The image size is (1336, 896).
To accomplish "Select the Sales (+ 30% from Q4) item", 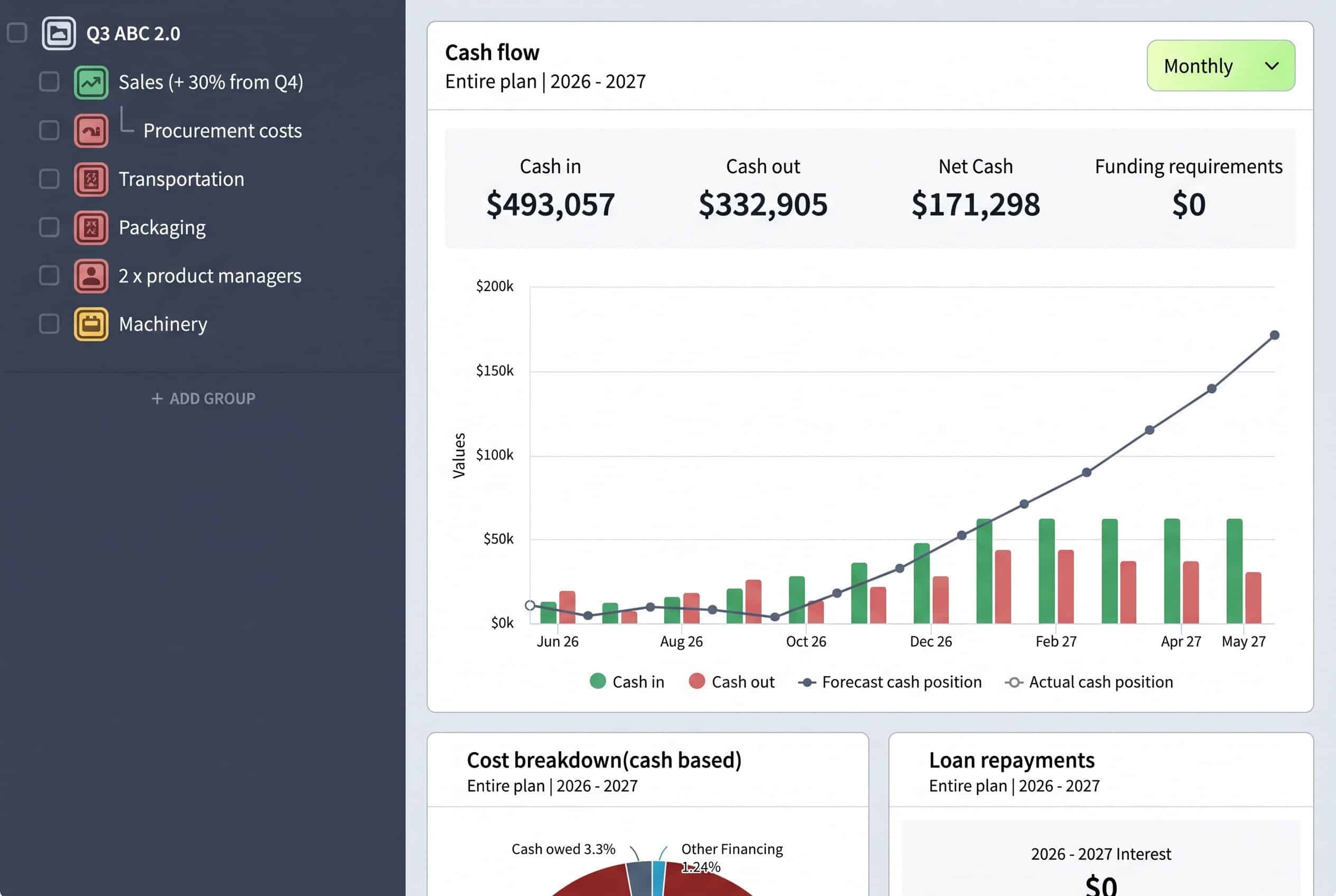I will pyautogui.click(x=211, y=82).
